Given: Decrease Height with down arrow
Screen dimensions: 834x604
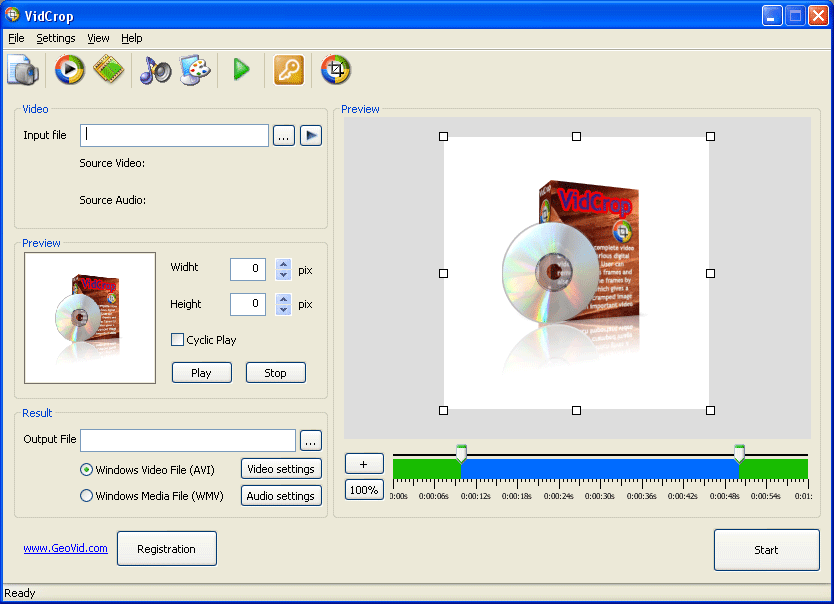Looking at the screenshot, I should (x=283, y=310).
